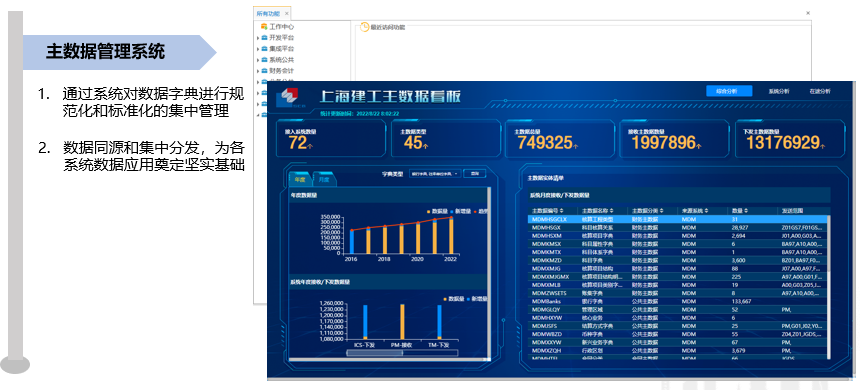Image resolution: width=860 pixels, height=390 pixels.
Task: Toggle the 新增量 legend in yearly chart
Action: point(460,211)
